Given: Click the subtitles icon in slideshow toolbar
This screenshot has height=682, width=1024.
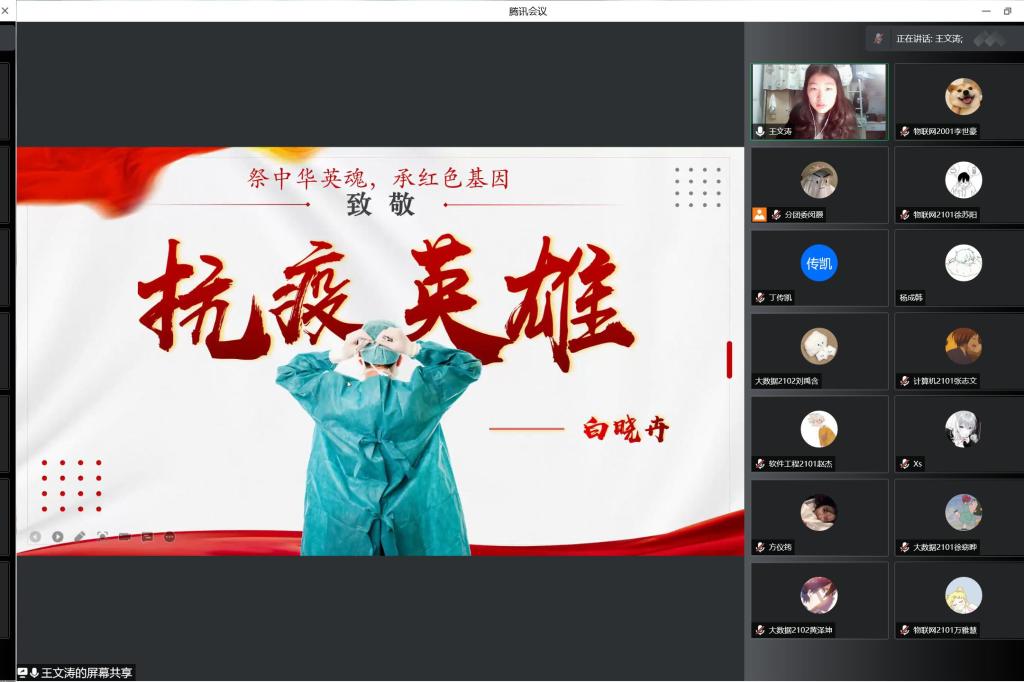Looking at the screenshot, I should tap(147, 537).
